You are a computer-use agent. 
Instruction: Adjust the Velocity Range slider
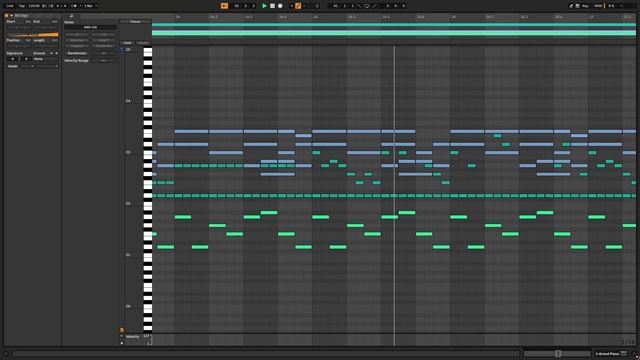(x=104, y=60)
